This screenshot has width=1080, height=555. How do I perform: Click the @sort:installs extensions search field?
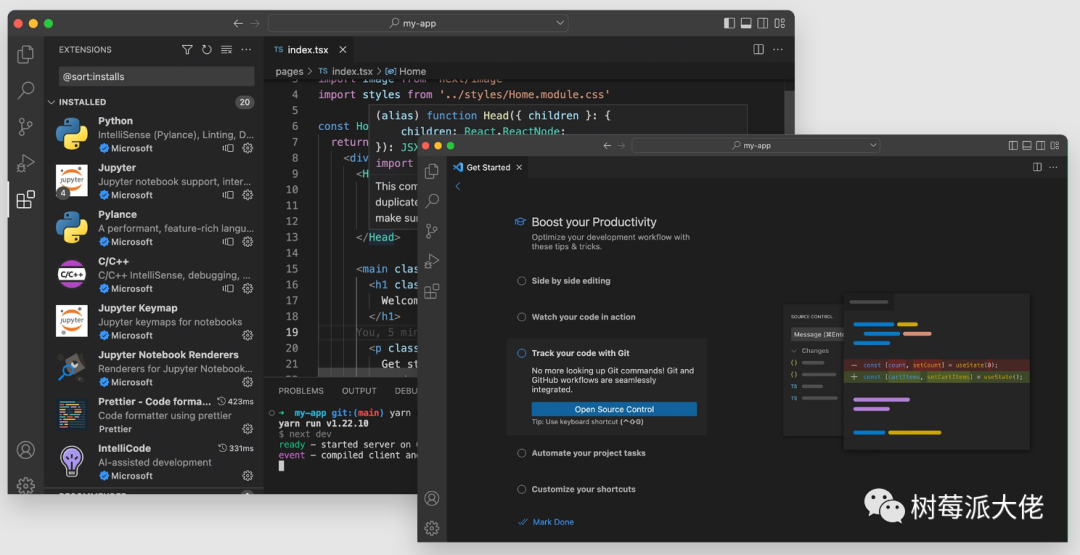point(156,76)
